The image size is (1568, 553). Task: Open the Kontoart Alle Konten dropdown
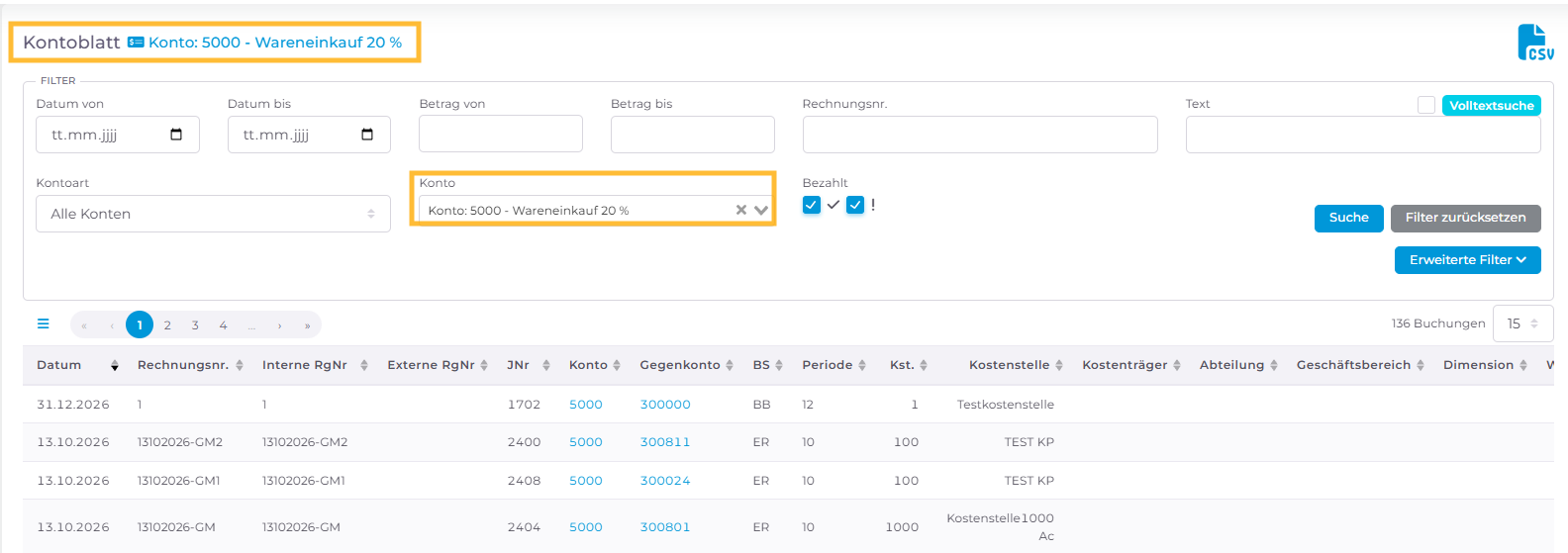(x=213, y=214)
